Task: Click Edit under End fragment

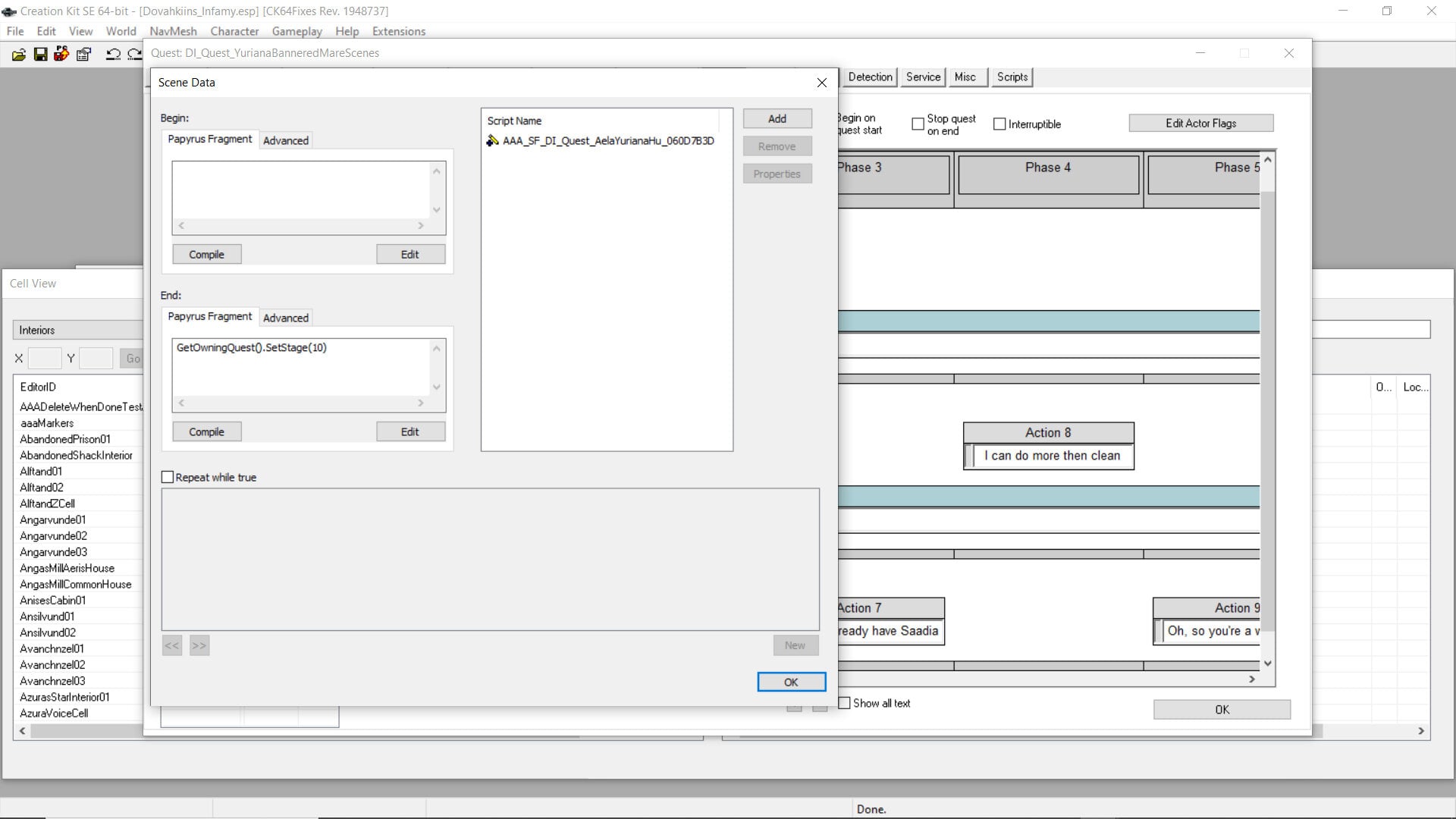Action: pos(410,431)
